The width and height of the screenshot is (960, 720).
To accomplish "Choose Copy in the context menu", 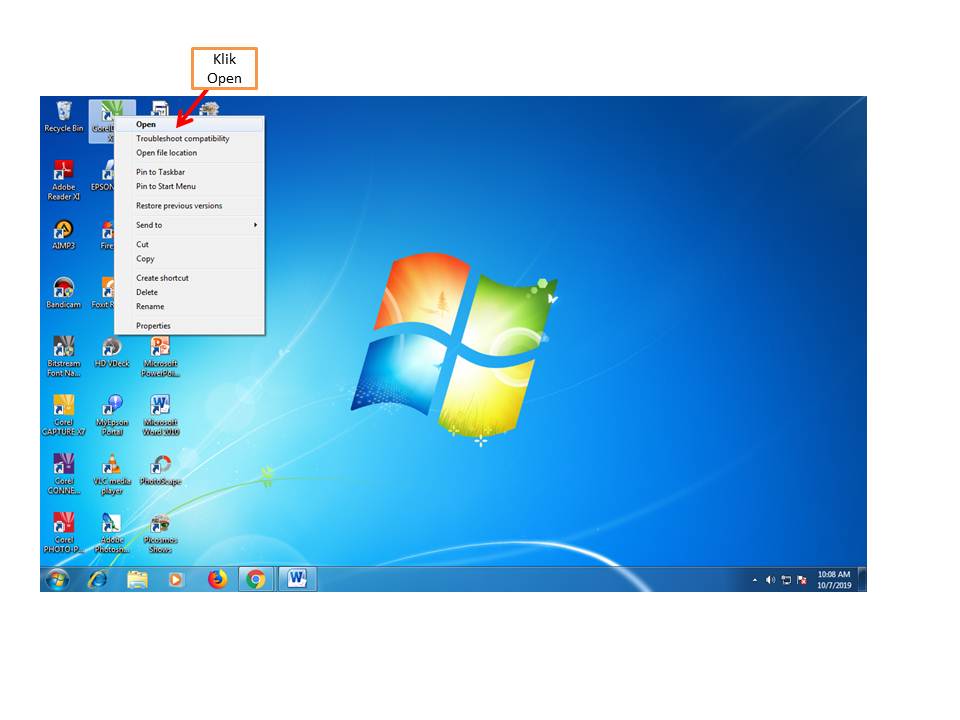I will (190, 258).
